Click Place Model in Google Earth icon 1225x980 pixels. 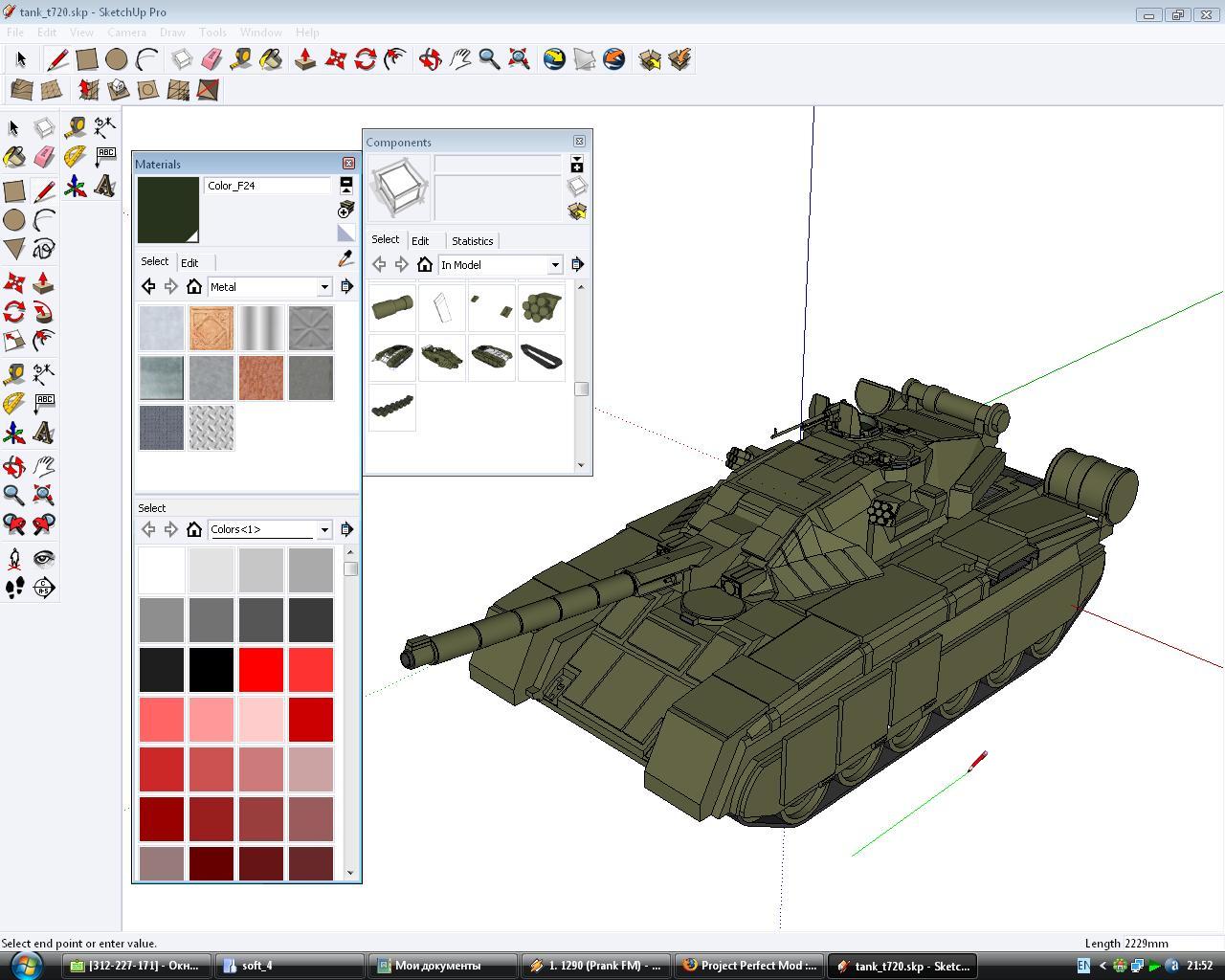tap(614, 59)
